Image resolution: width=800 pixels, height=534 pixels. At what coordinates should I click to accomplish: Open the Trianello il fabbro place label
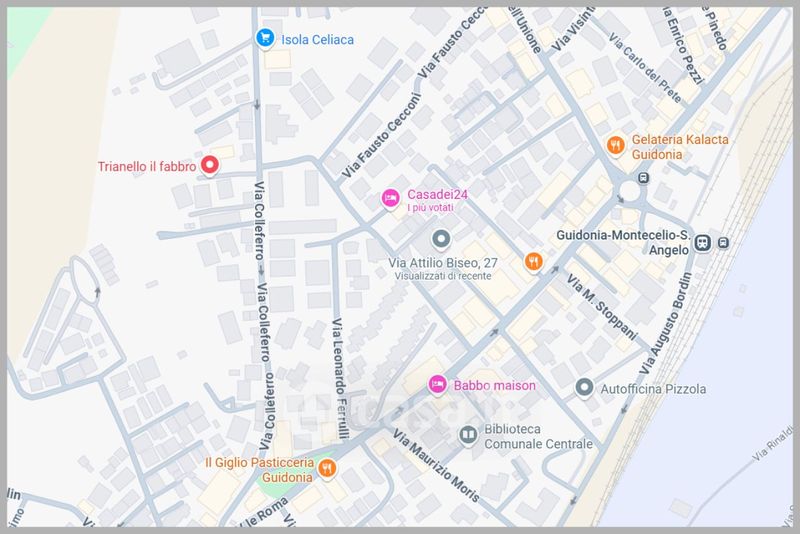click(x=147, y=166)
